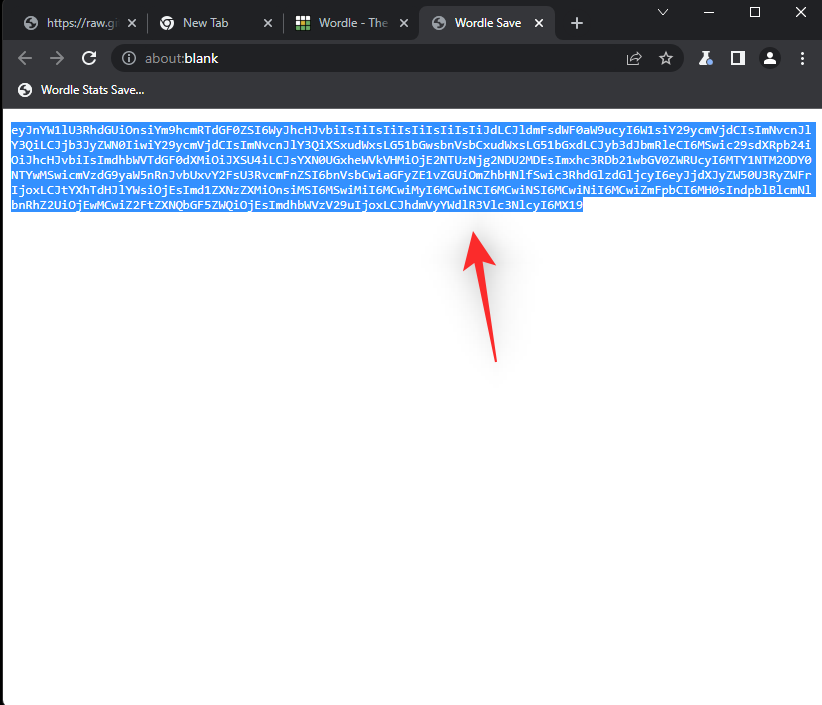Click the Wordle Stats Save bookmark
This screenshot has width=822, height=705.
[82, 90]
